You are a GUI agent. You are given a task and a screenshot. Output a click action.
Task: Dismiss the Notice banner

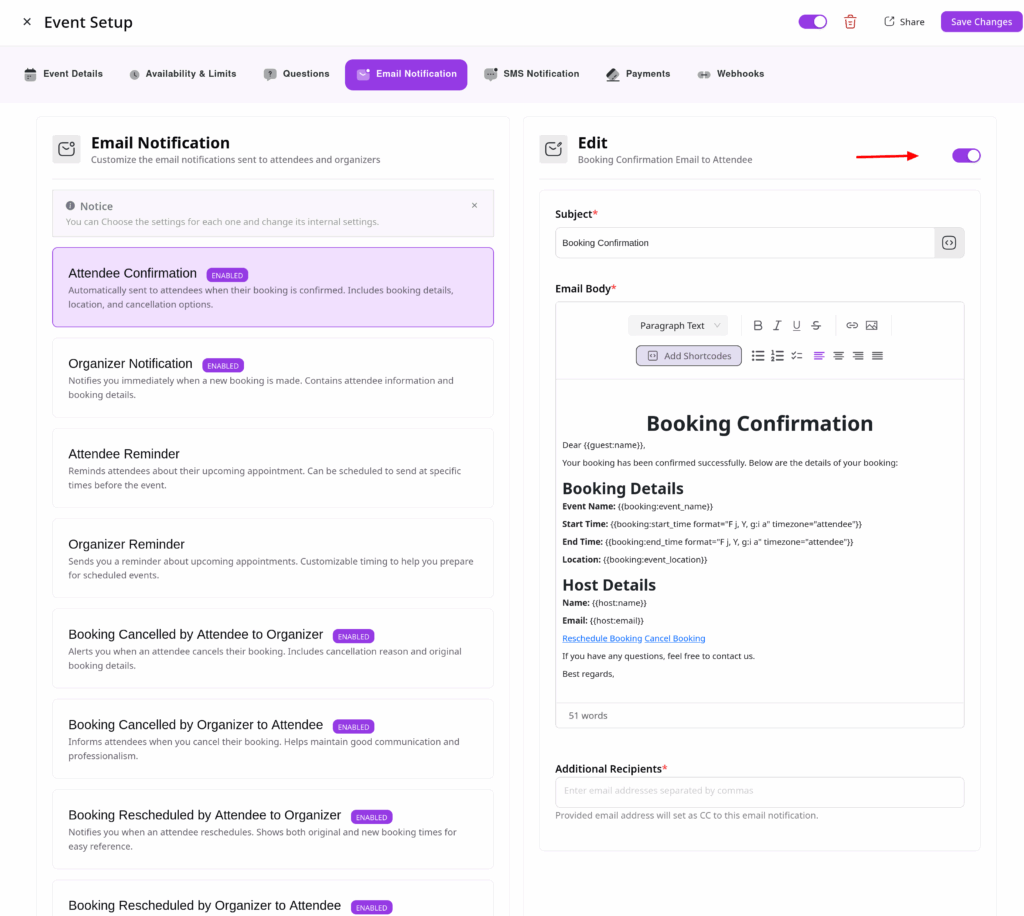[x=474, y=205]
